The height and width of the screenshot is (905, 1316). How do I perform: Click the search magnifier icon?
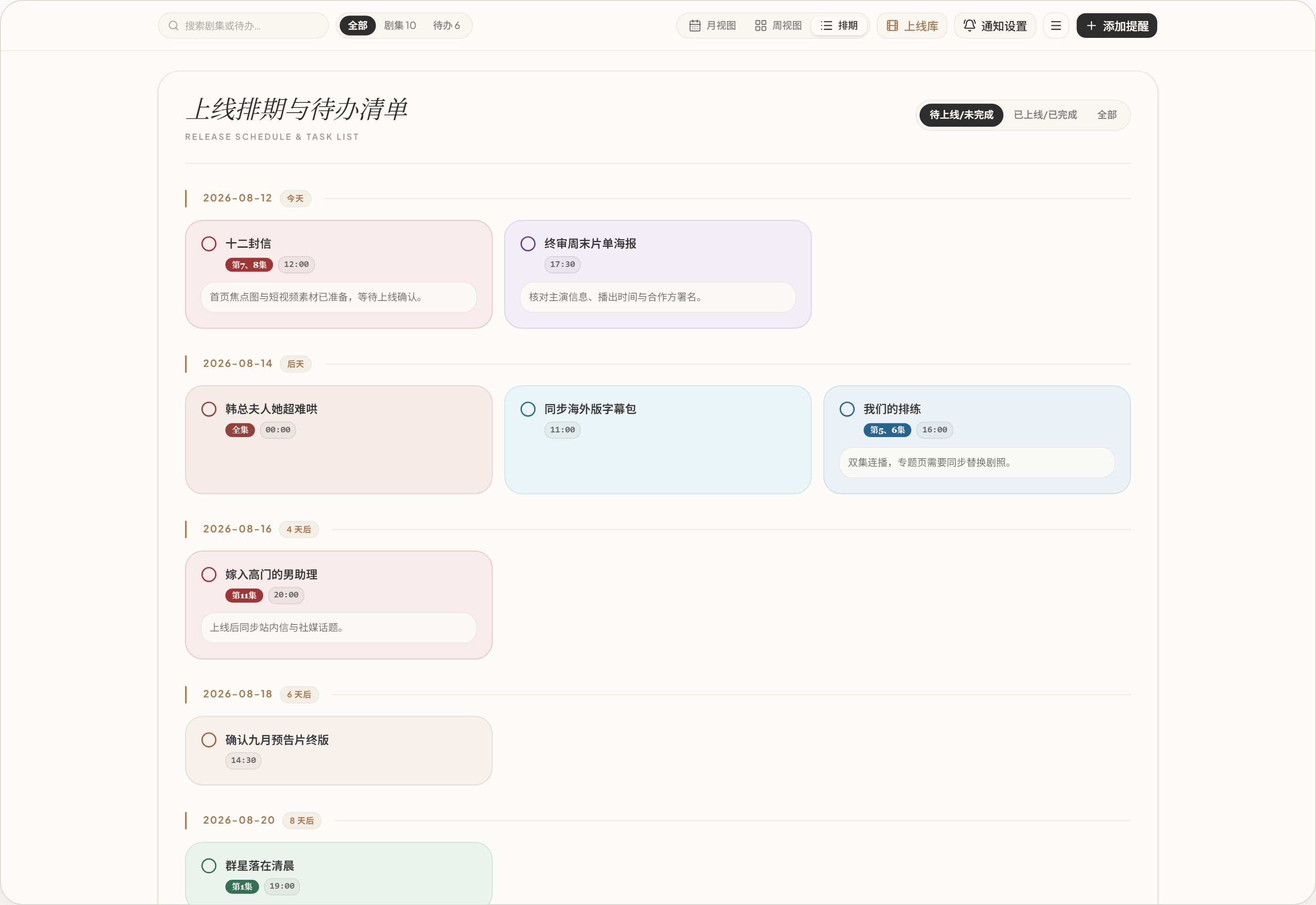[173, 26]
